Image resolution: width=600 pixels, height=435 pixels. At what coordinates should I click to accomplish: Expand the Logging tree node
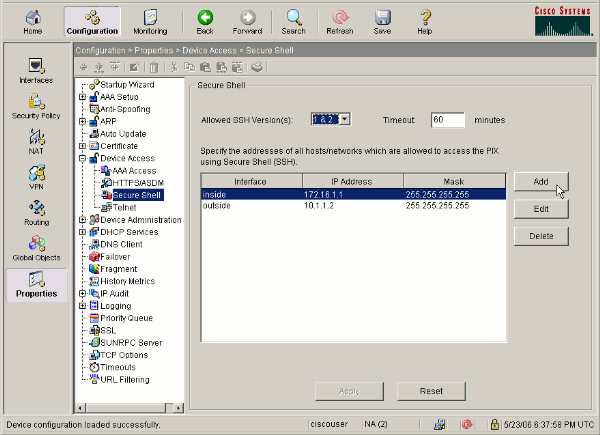click(82, 306)
